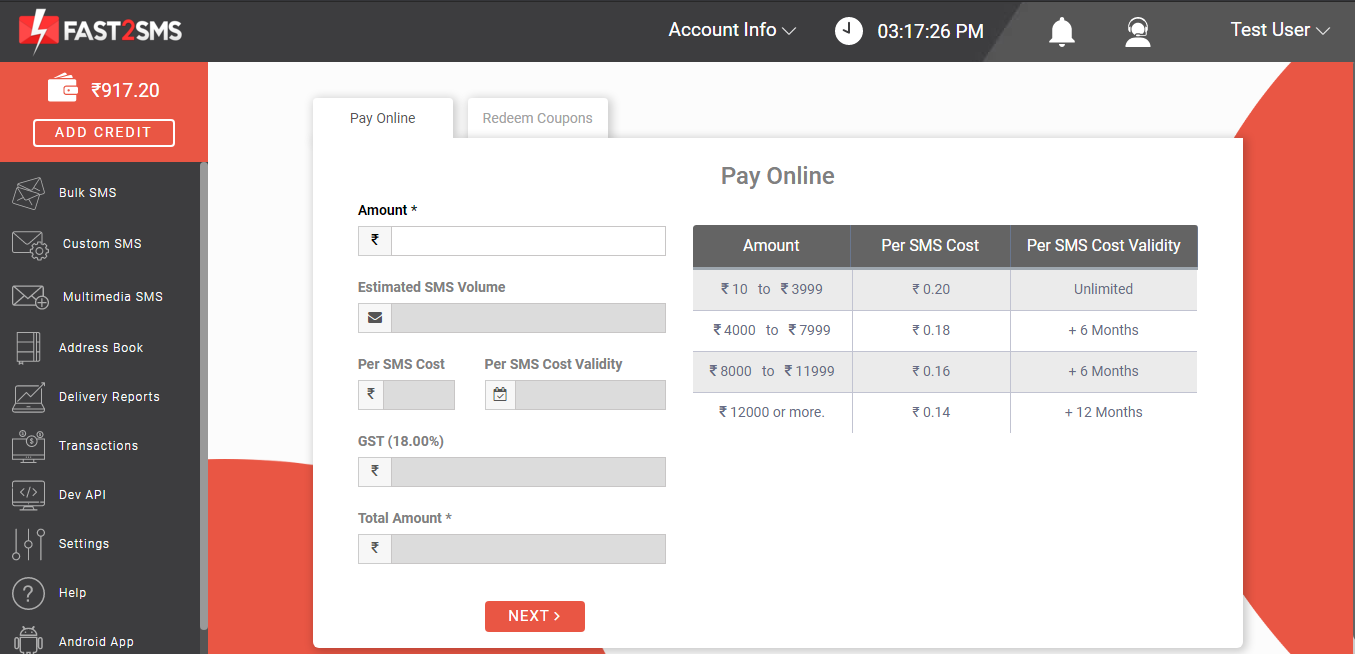This screenshot has height=654, width=1355.
Task: Check notifications via the bell icon
Action: pos(1061,31)
